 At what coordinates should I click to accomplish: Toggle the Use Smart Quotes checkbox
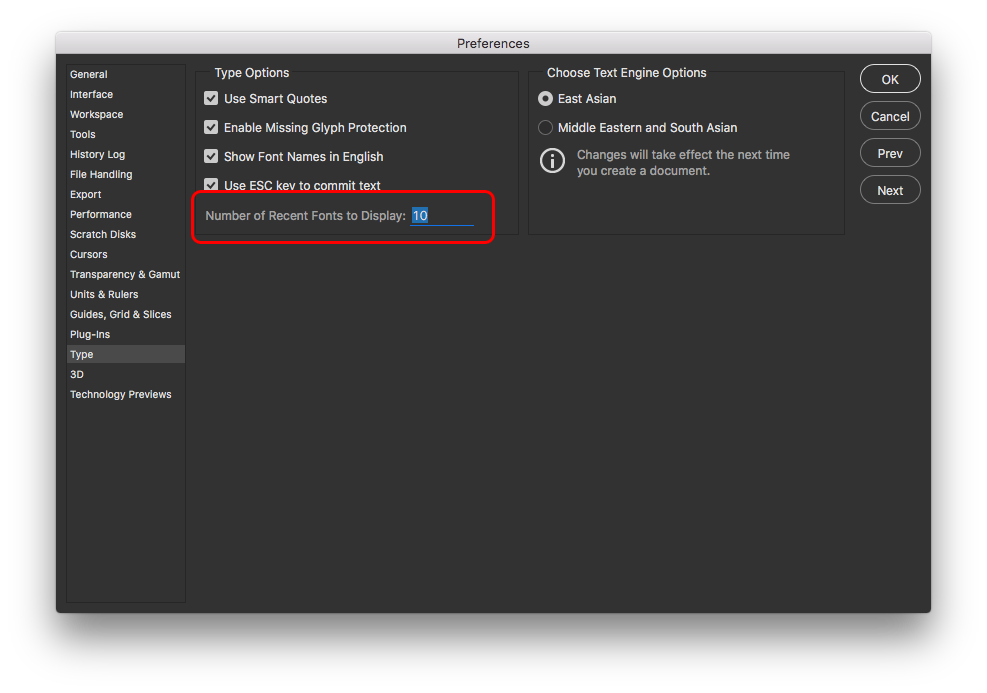pyautogui.click(x=211, y=98)
